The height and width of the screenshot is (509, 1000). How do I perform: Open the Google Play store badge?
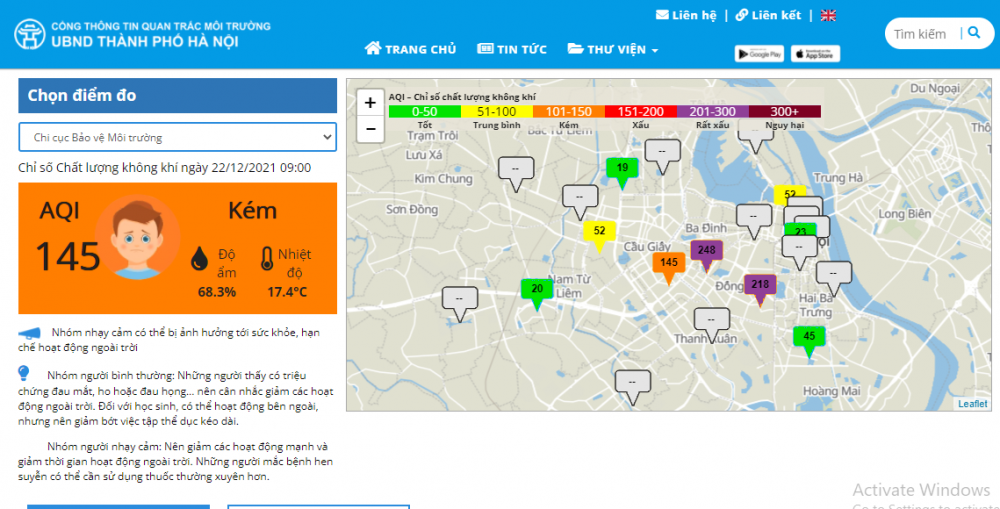pos(759,53)
